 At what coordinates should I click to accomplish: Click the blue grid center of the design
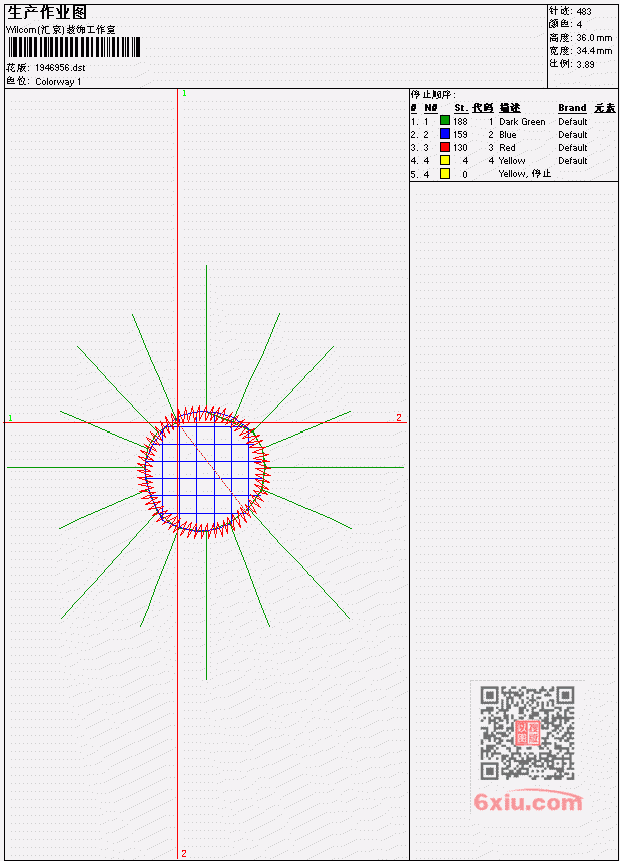point(206,472)
